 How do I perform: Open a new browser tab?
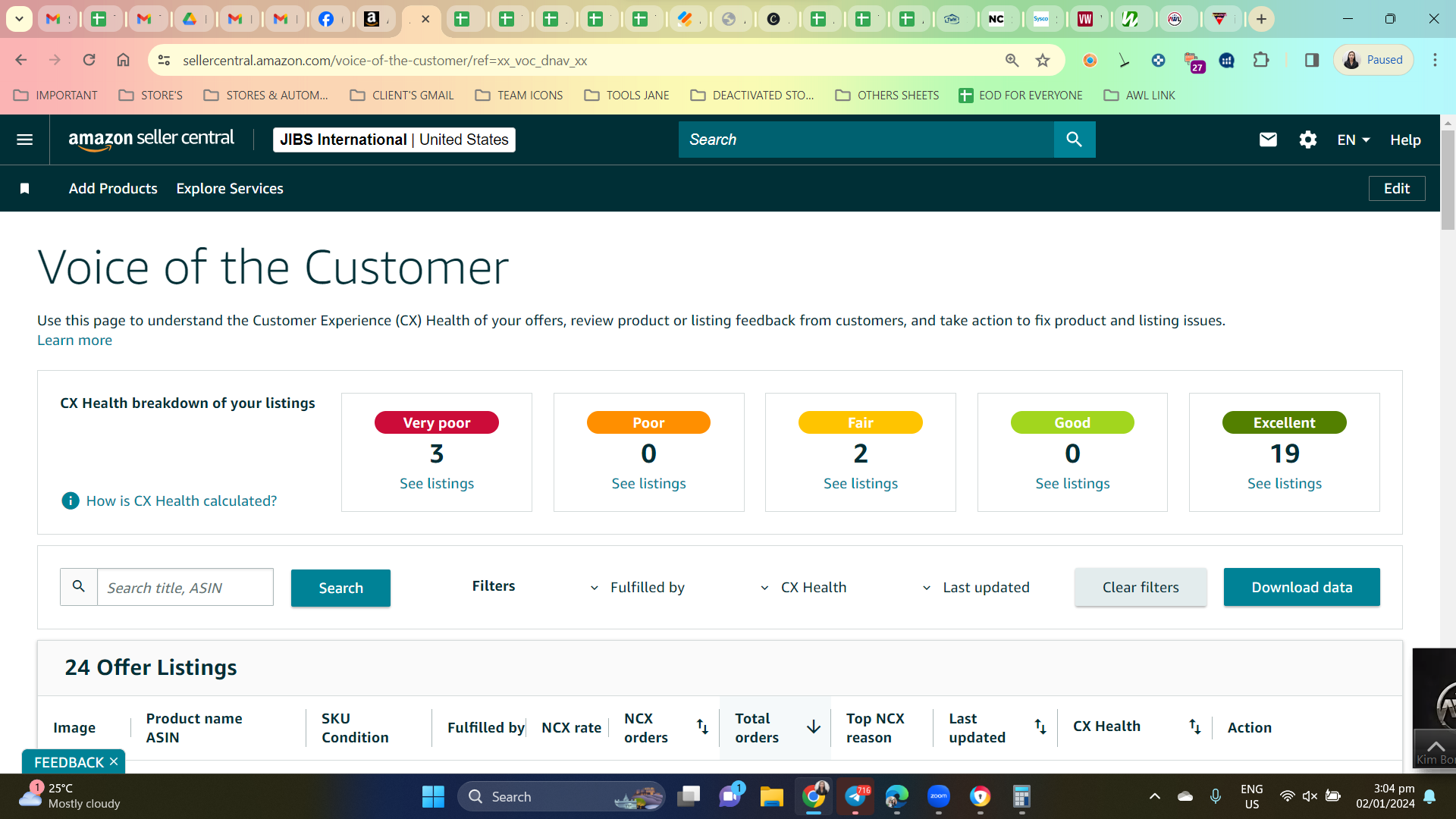[1261, 19]
